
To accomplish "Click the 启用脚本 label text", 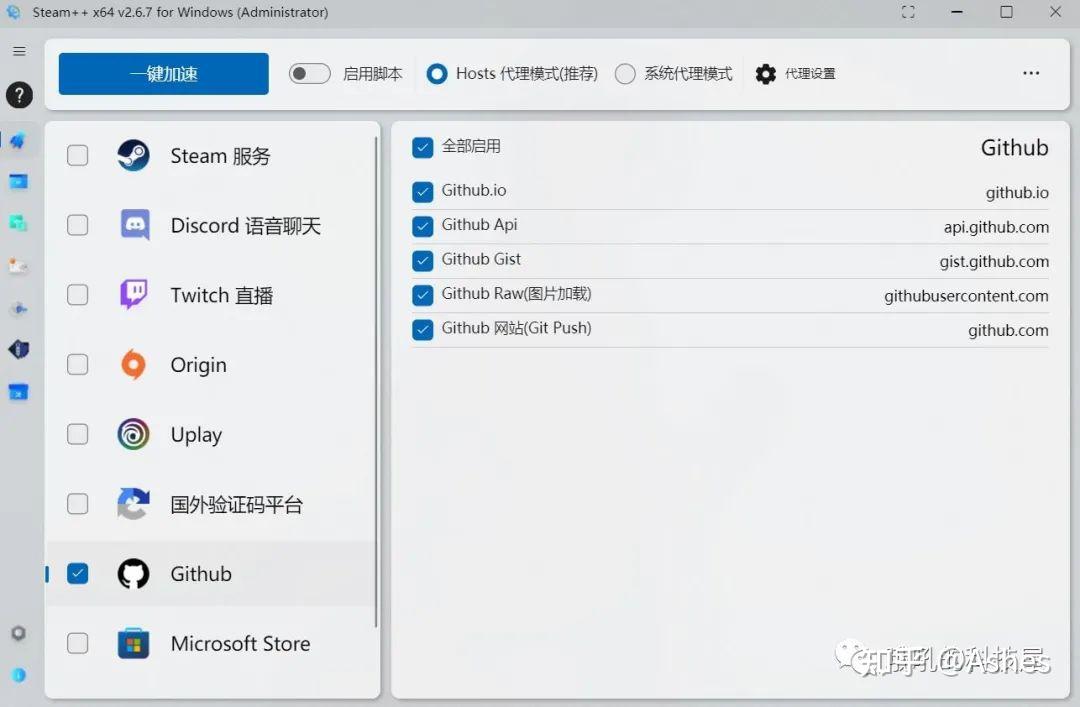I will (373, 74).
